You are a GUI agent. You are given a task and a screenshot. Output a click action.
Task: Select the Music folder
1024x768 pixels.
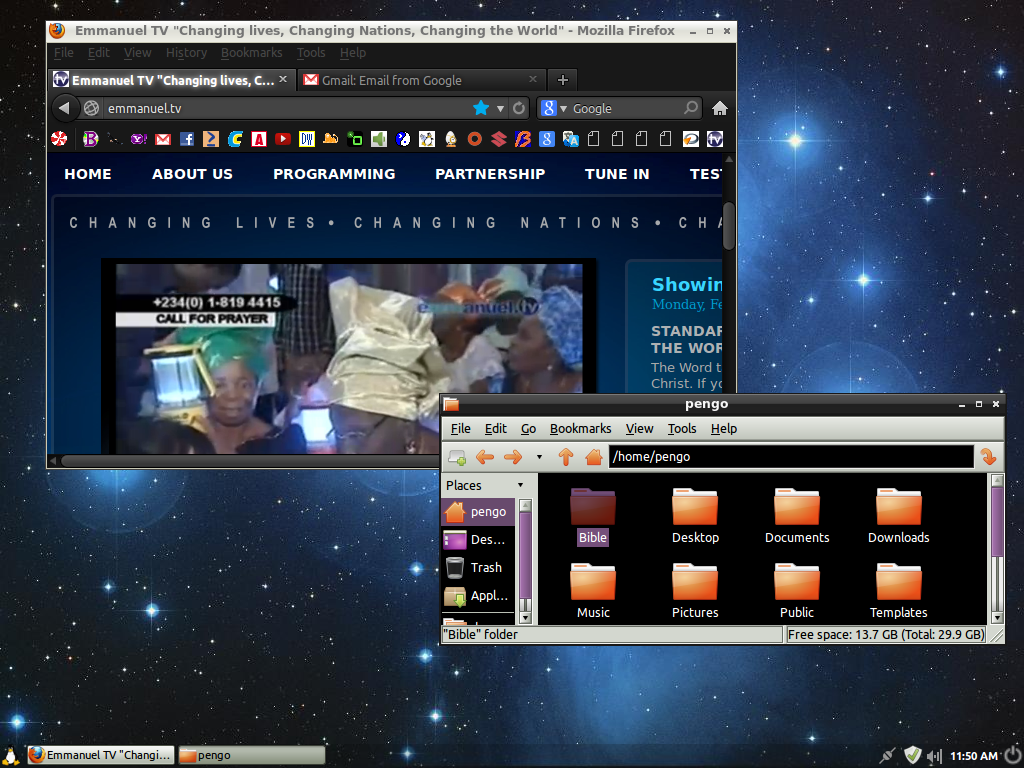pyautogui.click(x=593, y=591)
